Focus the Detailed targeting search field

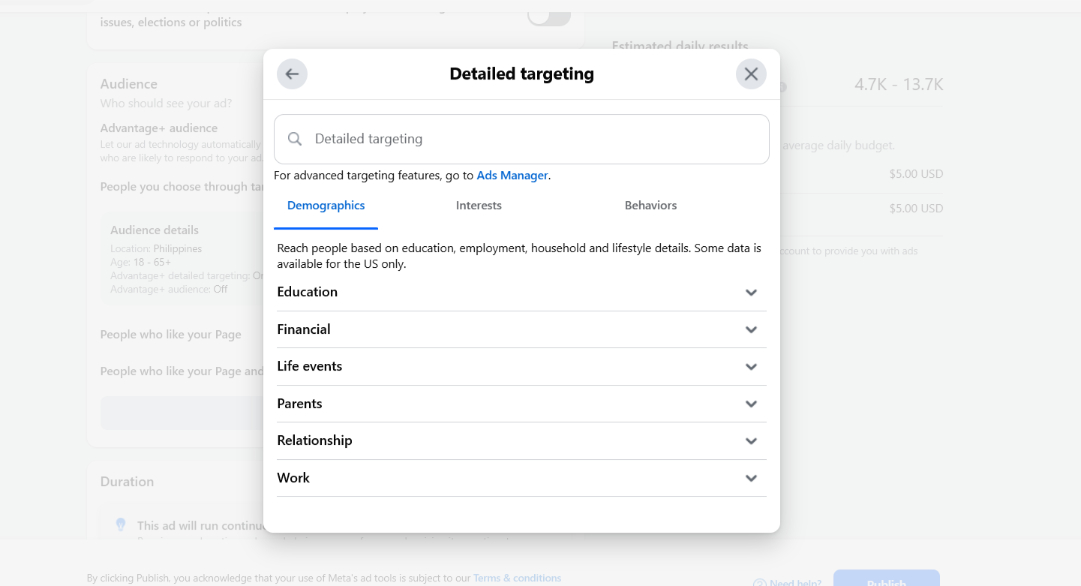521,139
